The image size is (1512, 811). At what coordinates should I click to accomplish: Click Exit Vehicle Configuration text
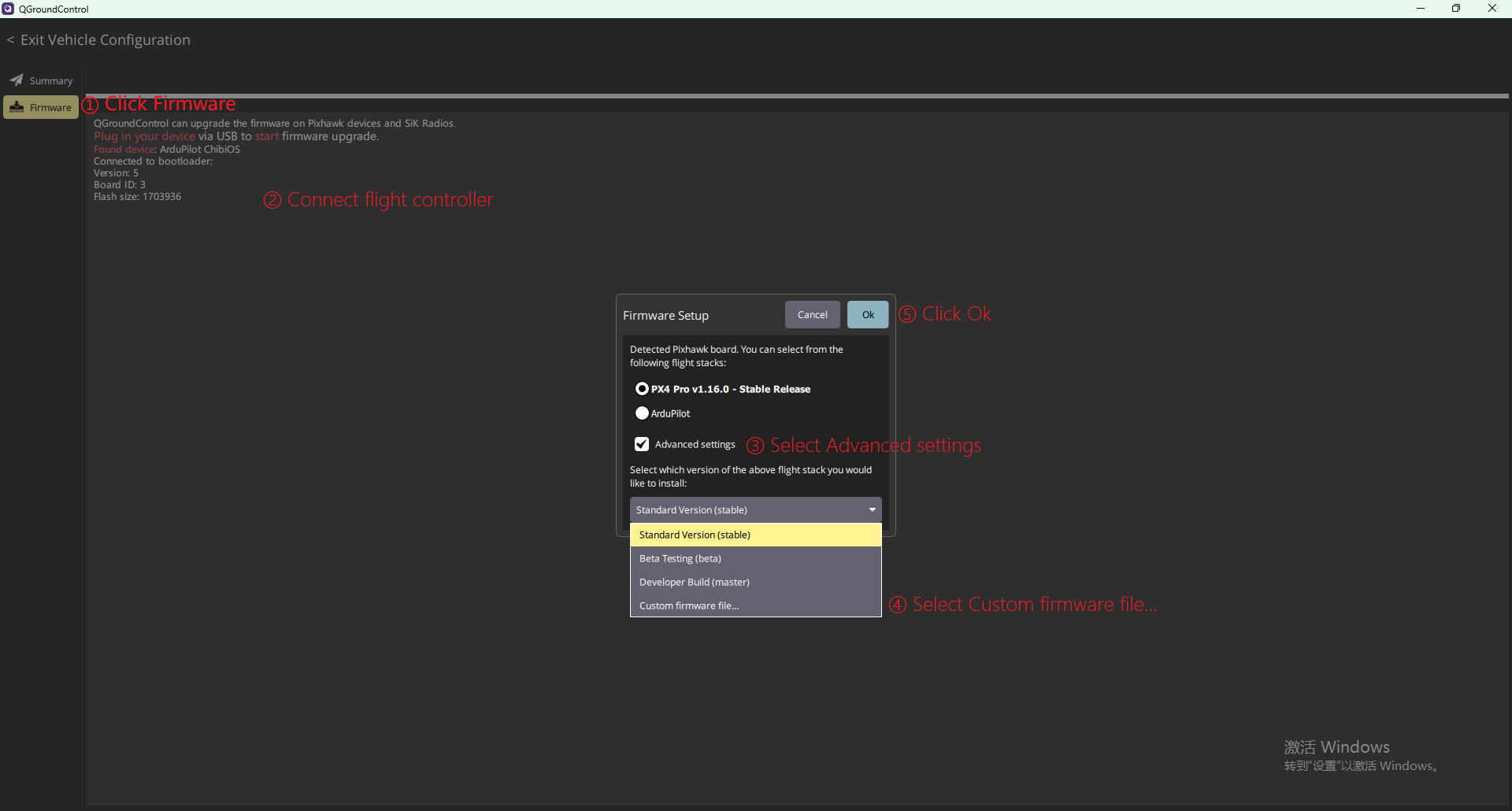pos(106,40)
